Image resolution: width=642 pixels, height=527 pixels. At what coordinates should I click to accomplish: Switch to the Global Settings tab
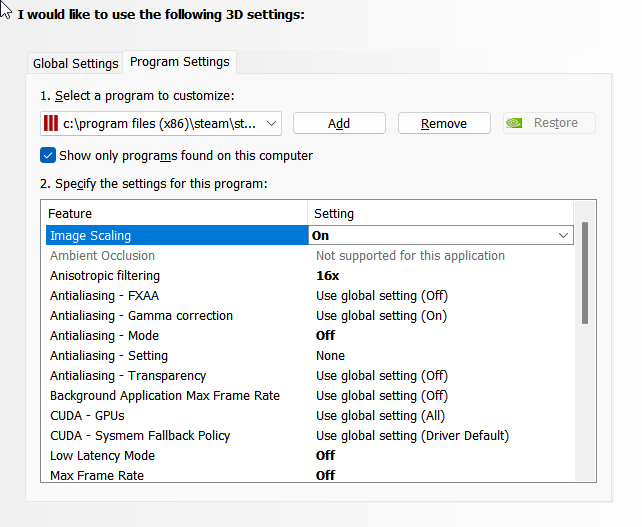pyautogui.click(x=75, y=63)
